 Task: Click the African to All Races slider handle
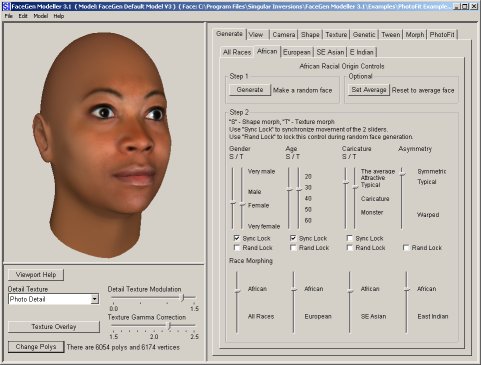(237, 291)
